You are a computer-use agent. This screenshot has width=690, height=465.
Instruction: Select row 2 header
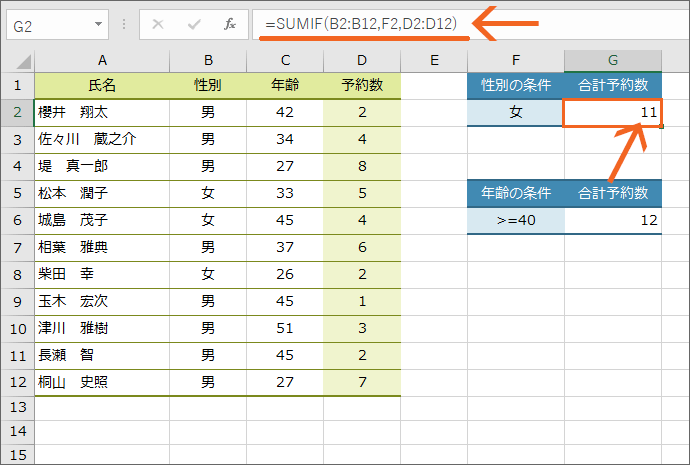(18, 113)
